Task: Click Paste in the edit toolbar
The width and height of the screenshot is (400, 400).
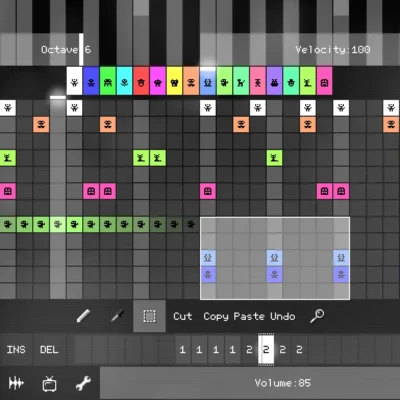Action: 249,316
